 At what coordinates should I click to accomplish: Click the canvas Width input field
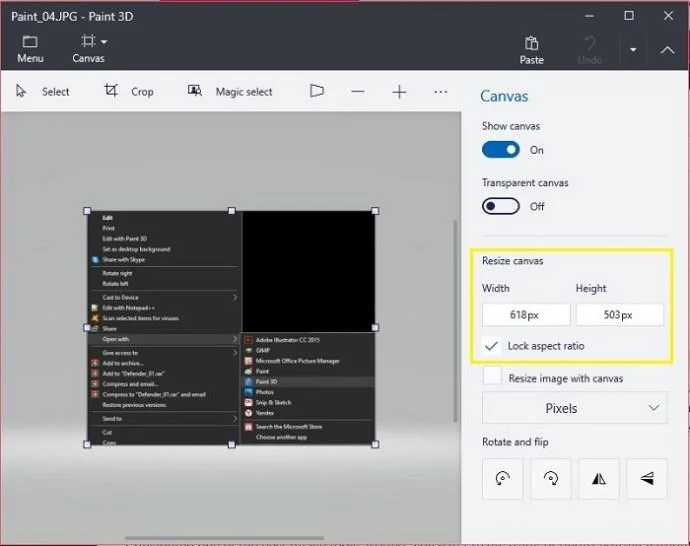click(x=526, y=315)
